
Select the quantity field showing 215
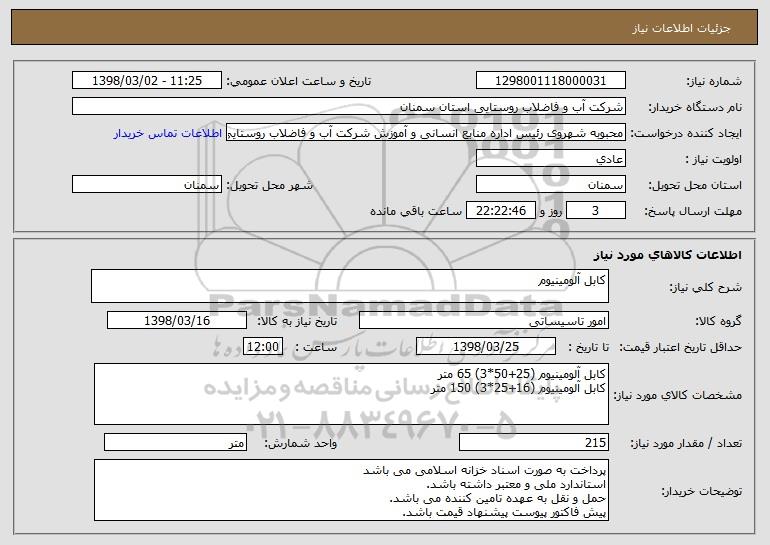534,442
